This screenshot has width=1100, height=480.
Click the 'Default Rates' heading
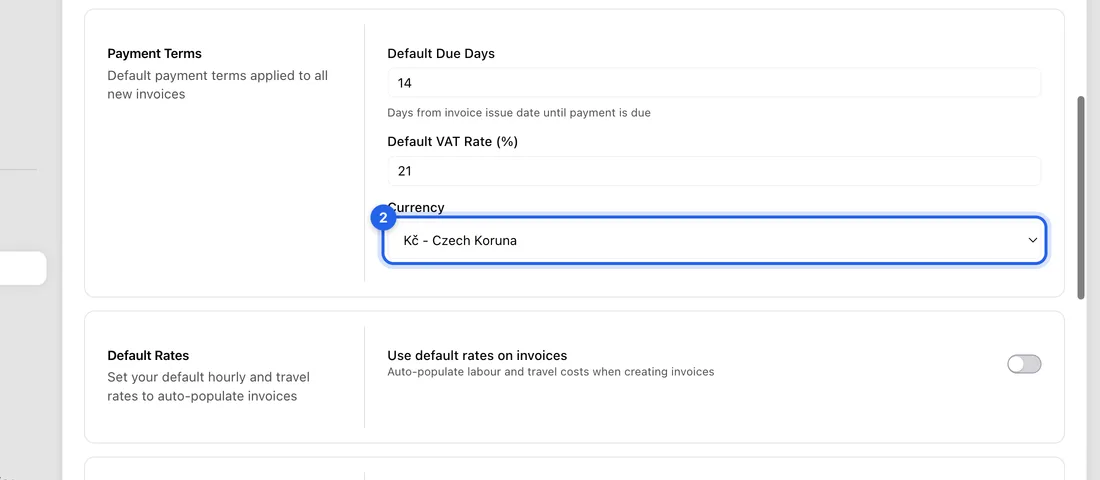148,355
